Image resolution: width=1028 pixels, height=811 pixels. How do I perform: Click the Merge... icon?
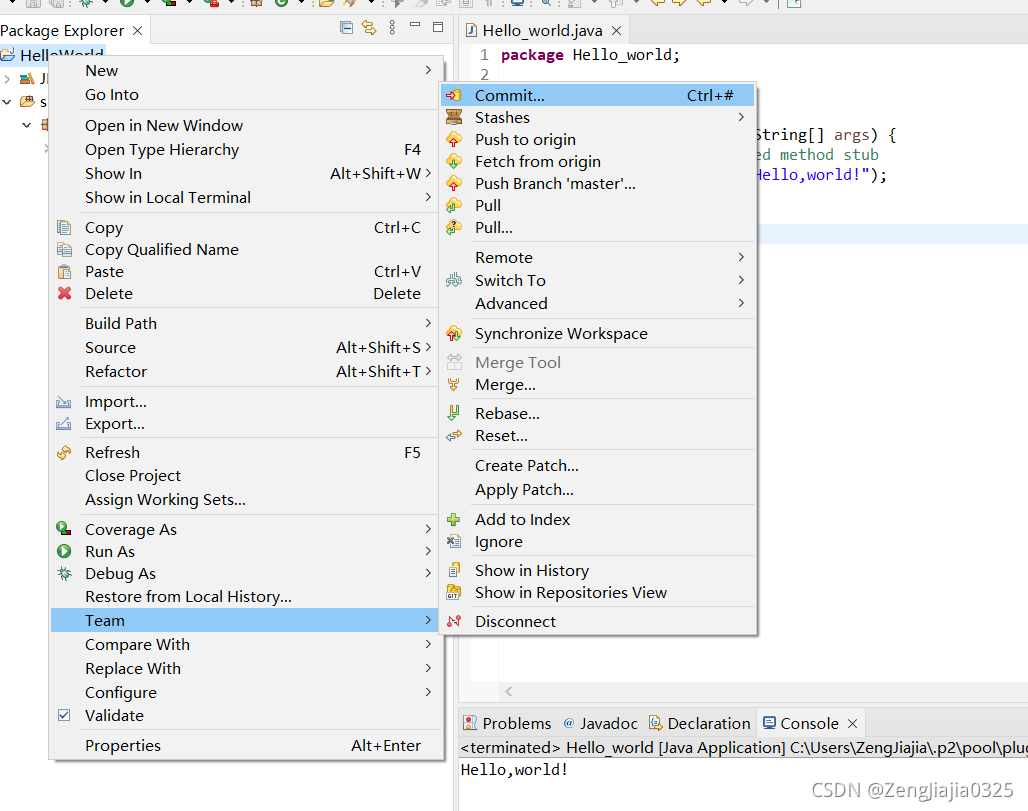click(454, 385)
